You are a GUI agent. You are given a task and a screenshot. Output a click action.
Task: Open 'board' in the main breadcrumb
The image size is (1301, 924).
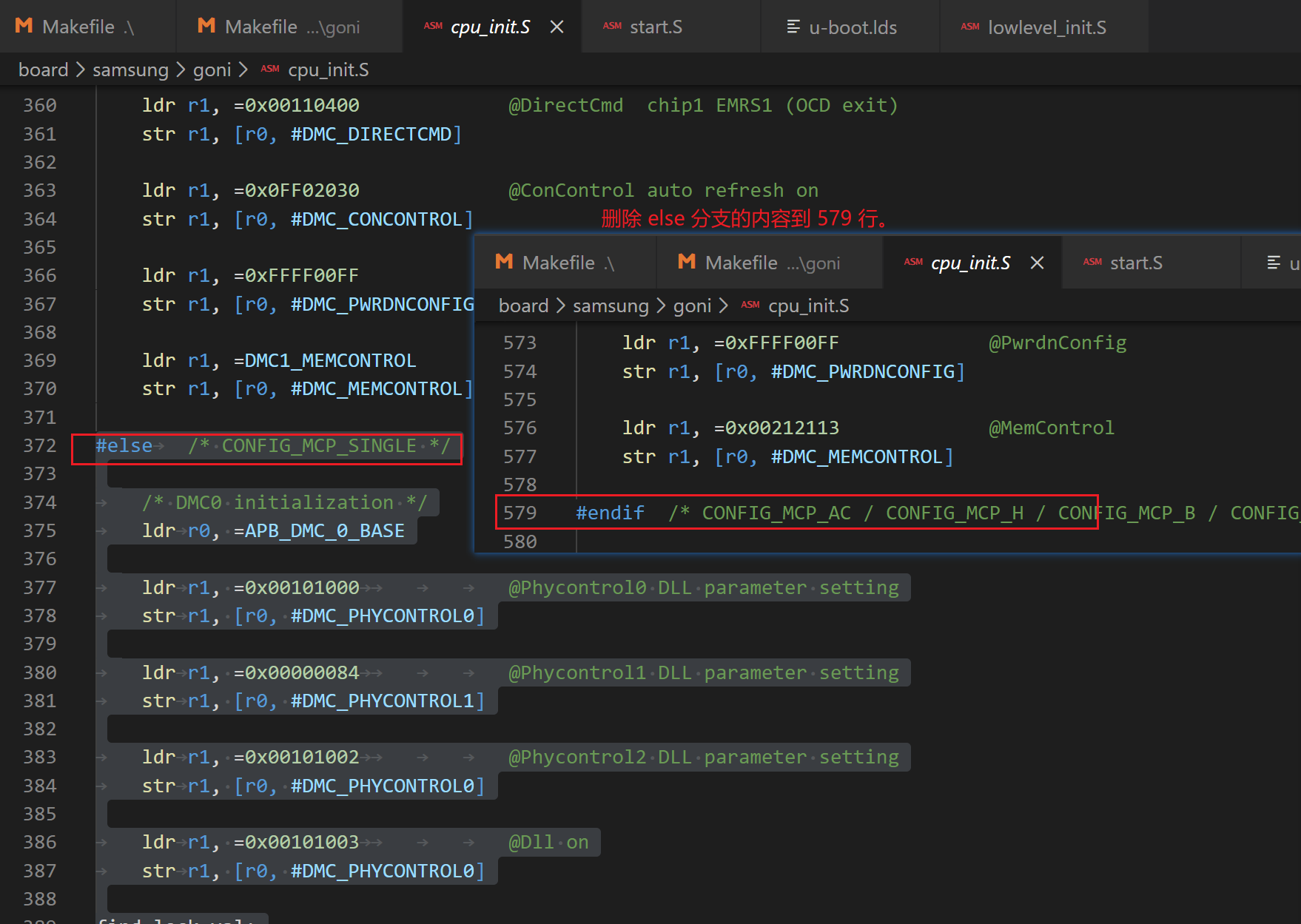43,70
